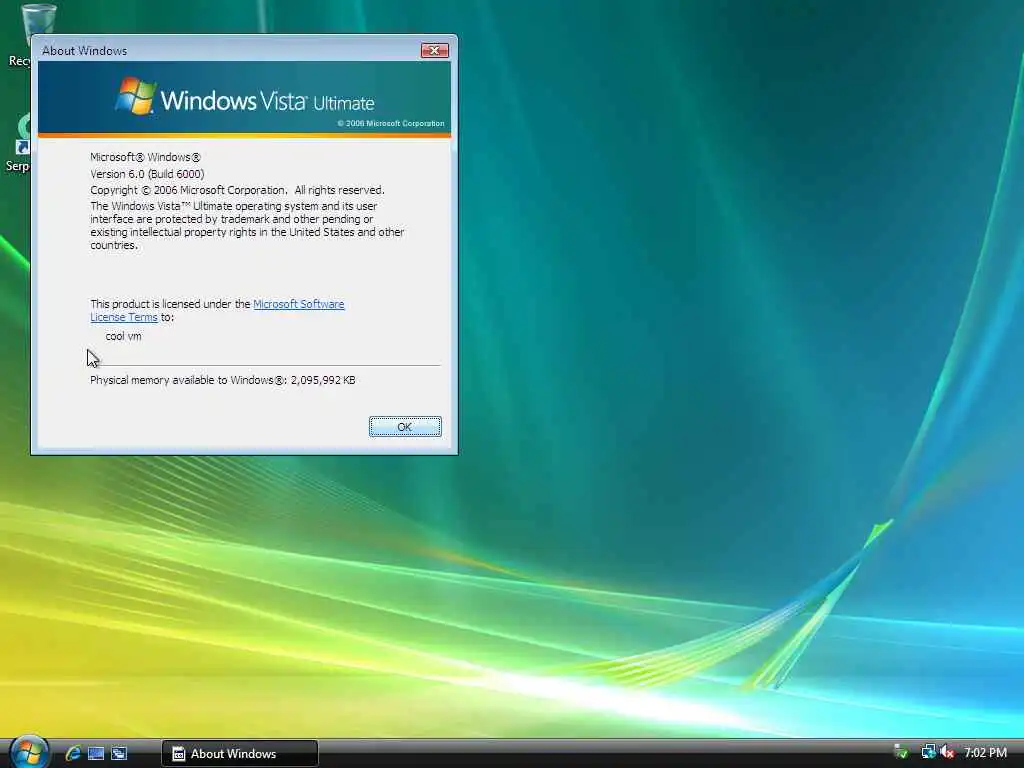Close the About Windows dialog
This screenshot has width=1024, height=768.
click(x=434, y=50)
